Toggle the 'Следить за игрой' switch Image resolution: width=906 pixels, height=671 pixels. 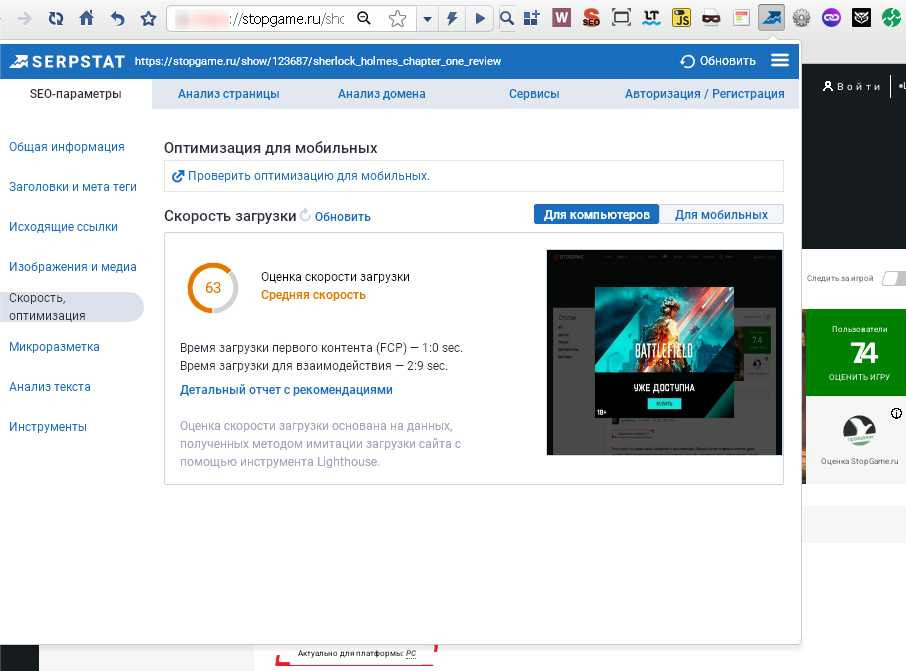coord(892,278)
